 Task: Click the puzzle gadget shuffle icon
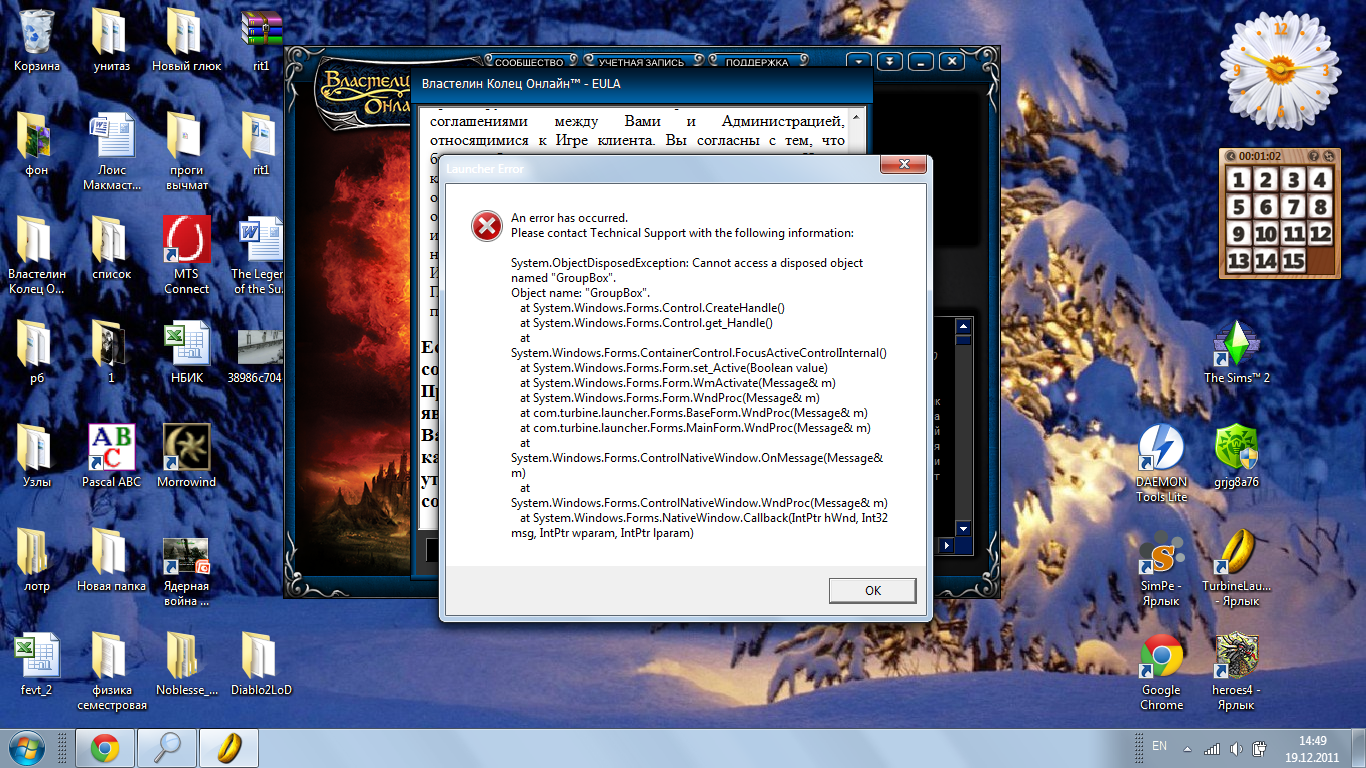[x=1328, y=156]
